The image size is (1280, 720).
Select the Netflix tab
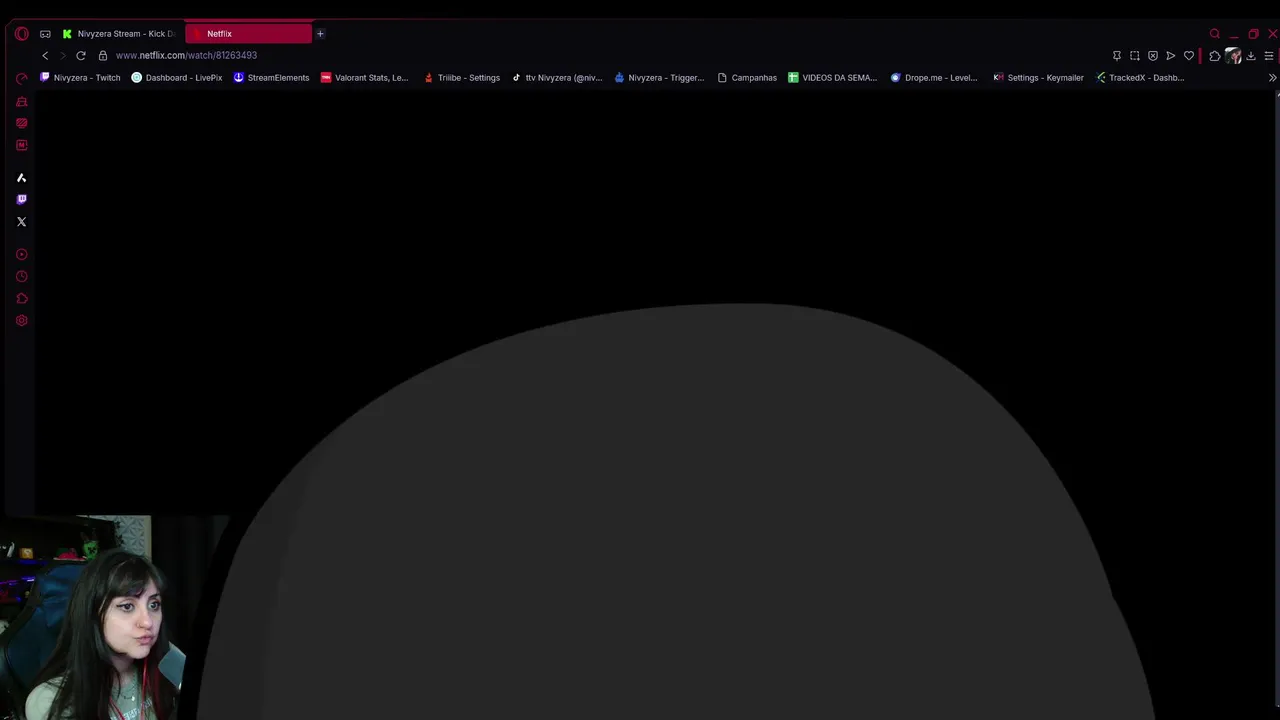pyautogui.click(x=248, y=34)
